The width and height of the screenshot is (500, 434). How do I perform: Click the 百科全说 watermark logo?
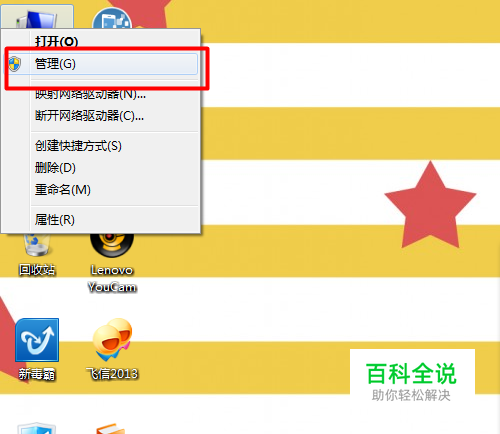[412, 381]
